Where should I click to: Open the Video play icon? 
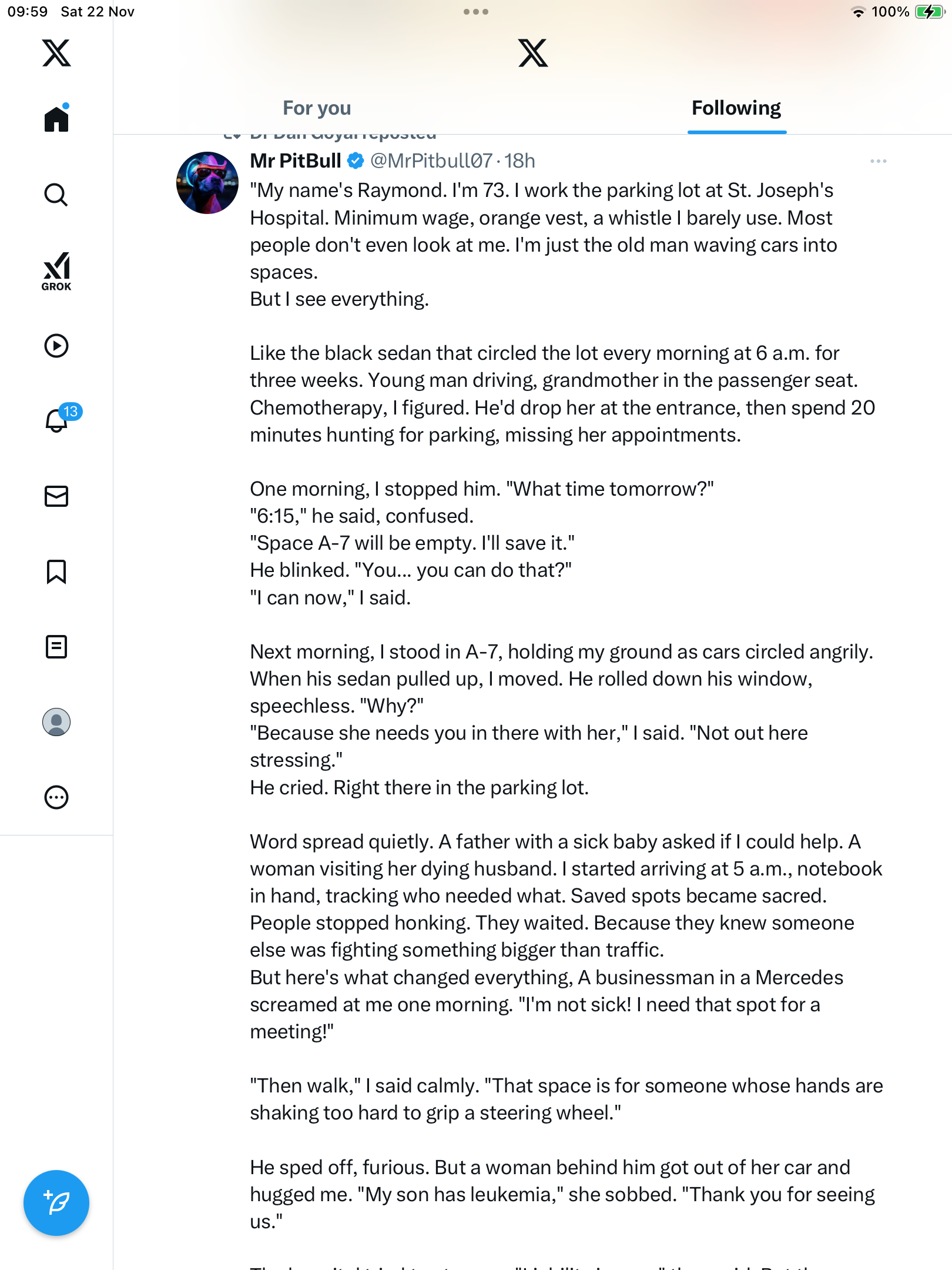tap(56, 346)
